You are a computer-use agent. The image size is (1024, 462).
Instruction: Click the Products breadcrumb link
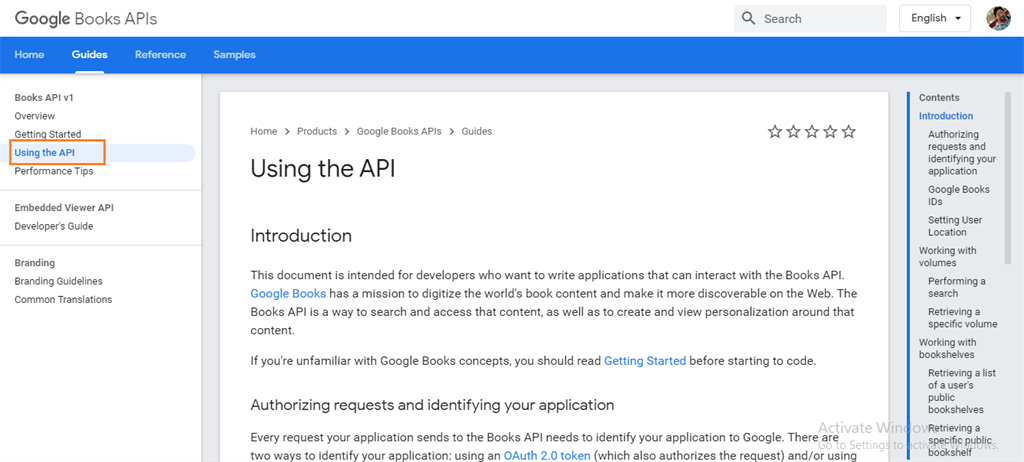(317, 131)
